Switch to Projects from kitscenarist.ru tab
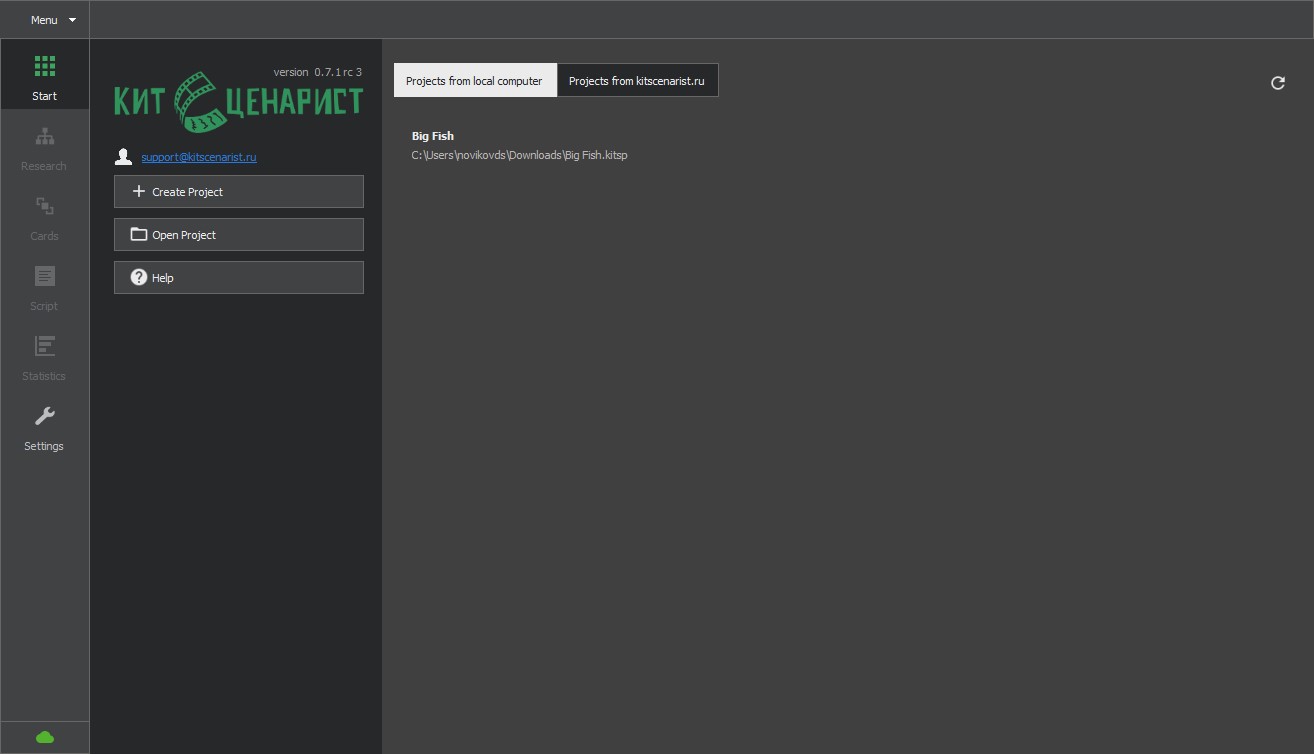This screenshot has width=1314, height=754. (637, 81)
